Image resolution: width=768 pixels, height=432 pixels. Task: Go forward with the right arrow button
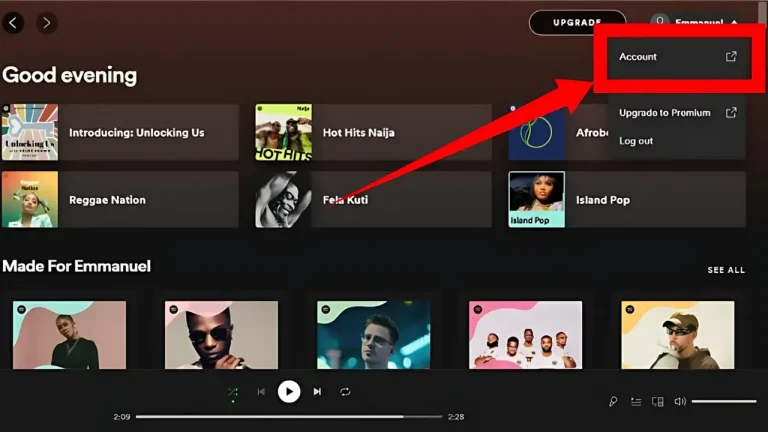47,23
